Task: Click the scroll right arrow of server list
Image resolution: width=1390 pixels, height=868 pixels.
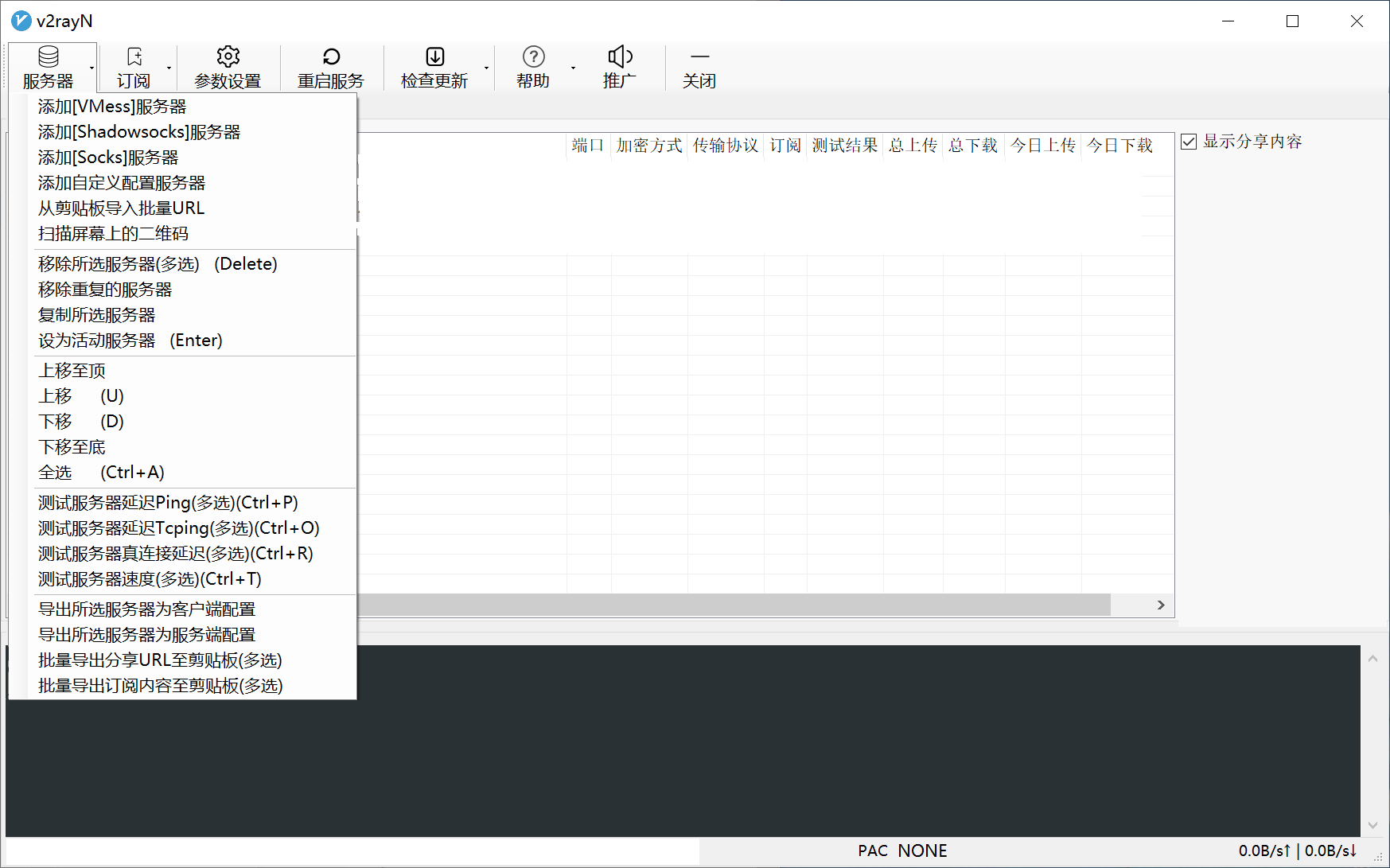Action: (1161, 605)
